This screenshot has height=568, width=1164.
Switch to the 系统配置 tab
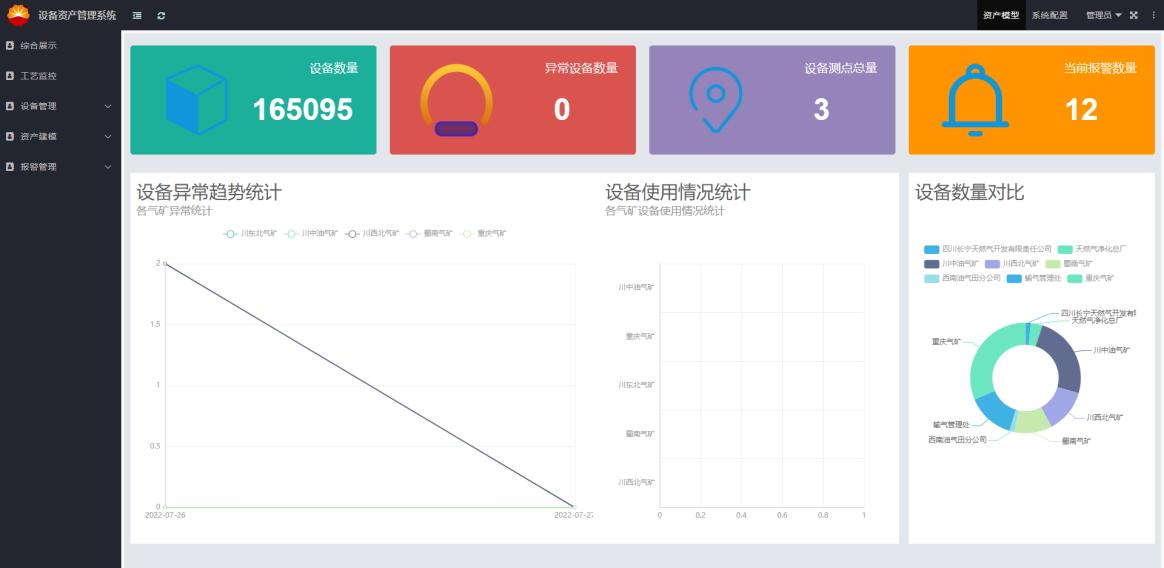coord(1049,15)
